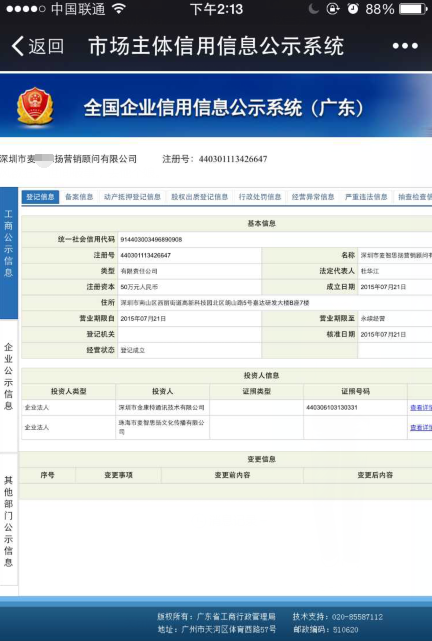Select the 工商公示信息 side tab
Screen dimensions: 432x641
(9, 253)
